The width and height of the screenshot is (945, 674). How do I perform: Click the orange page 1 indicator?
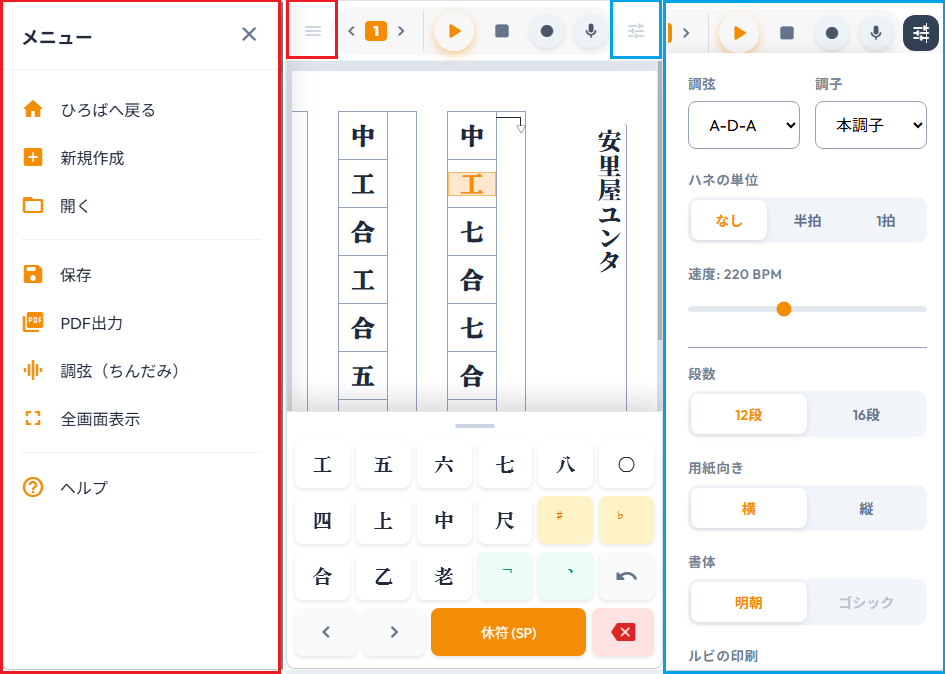click(376, 31)
